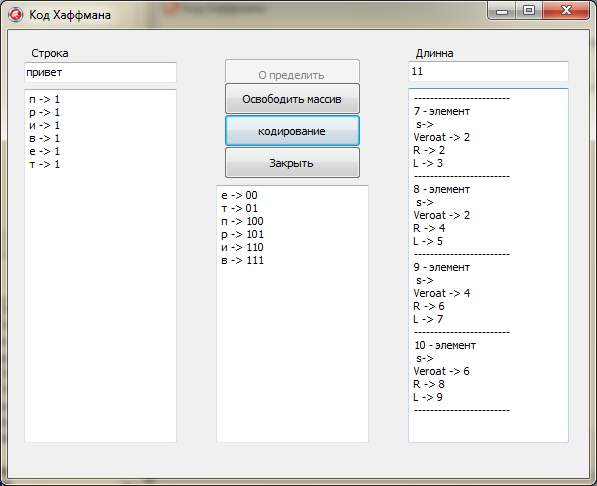Click 'Veroat -> 6' line in tree list
This screenshot has width=597, height=486.
442,371
